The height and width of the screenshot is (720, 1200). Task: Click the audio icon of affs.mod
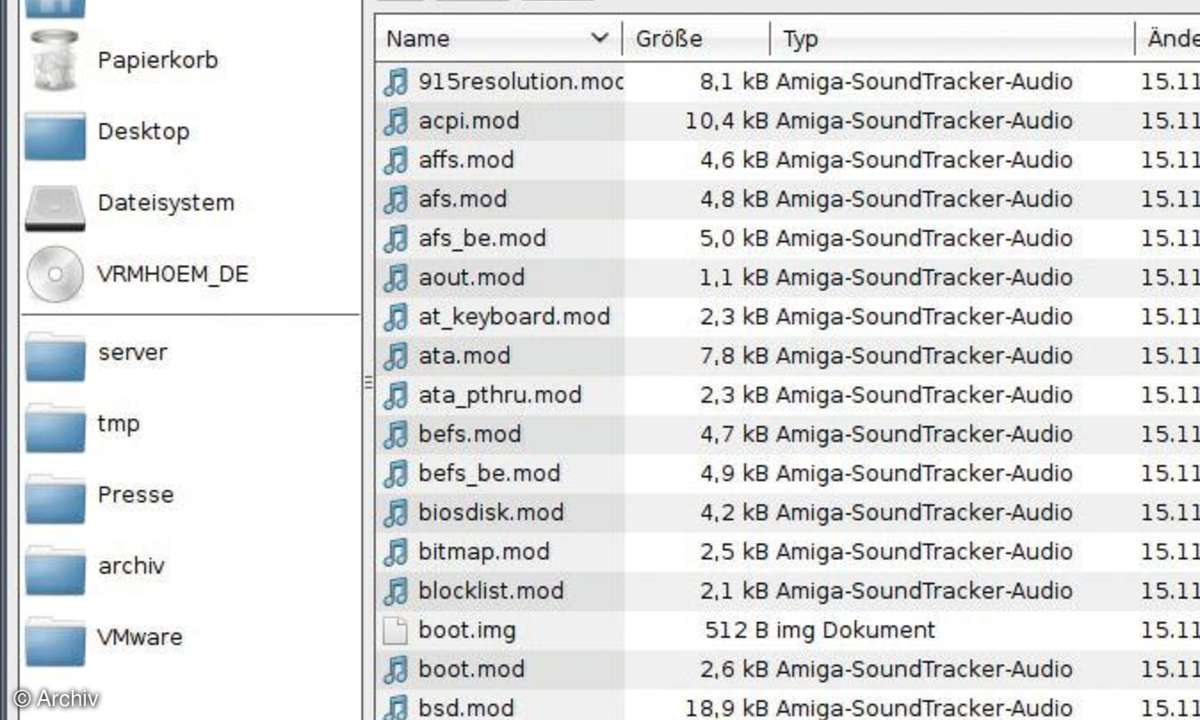396,160
